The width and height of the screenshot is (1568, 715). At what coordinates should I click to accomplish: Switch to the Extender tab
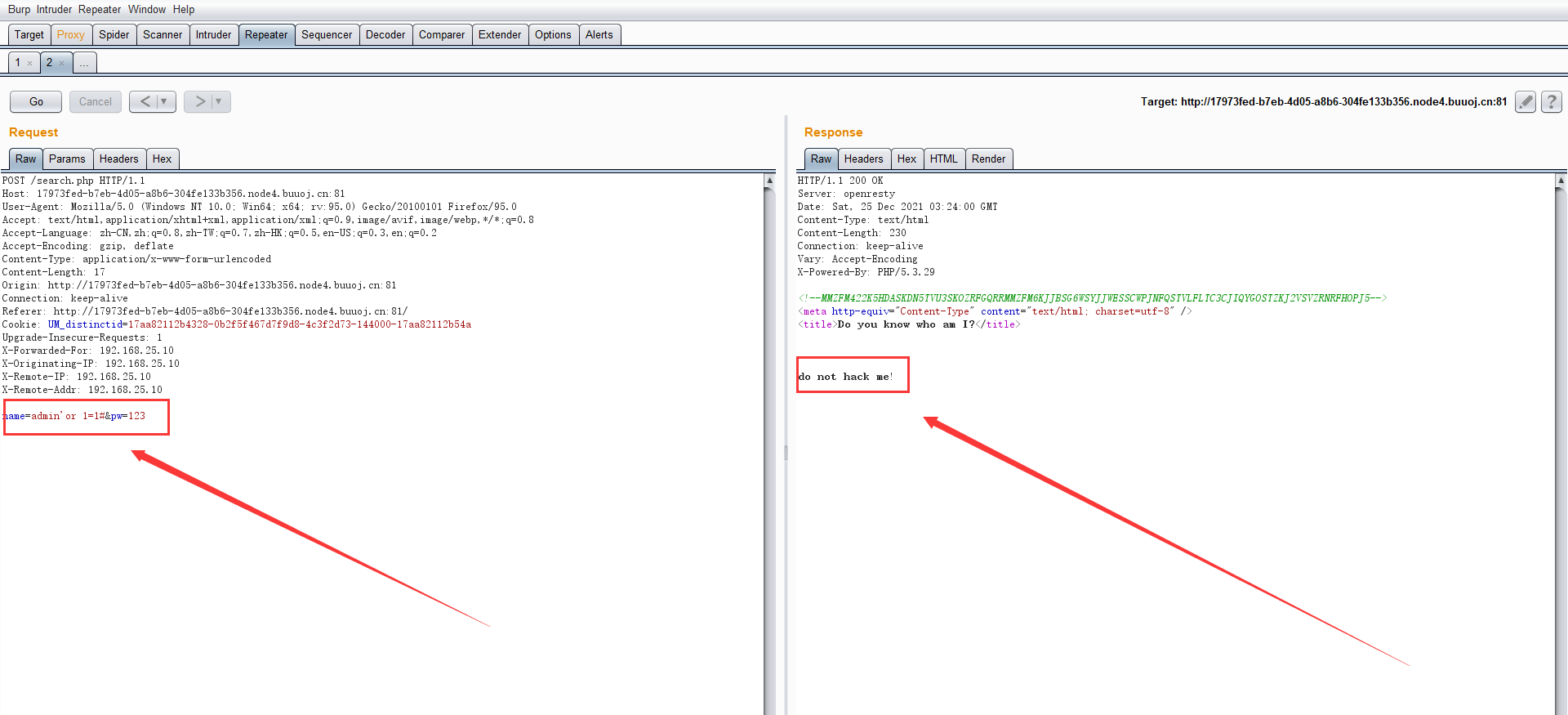(x=500, y=34)
